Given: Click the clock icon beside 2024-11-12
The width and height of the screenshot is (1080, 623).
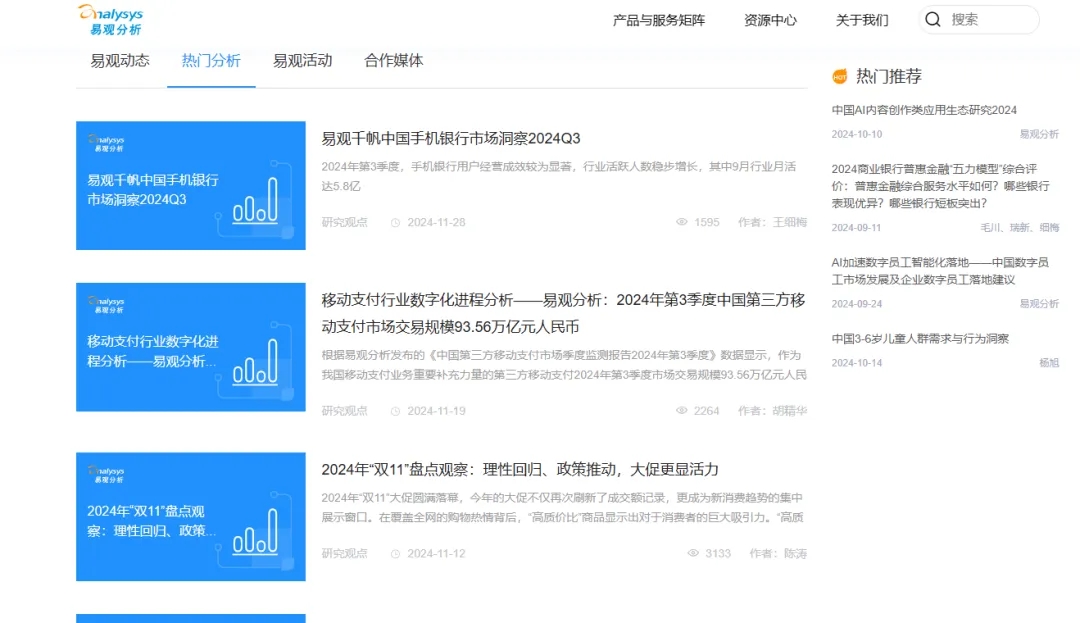Looking at the screenshot, I should pos(395,554).
